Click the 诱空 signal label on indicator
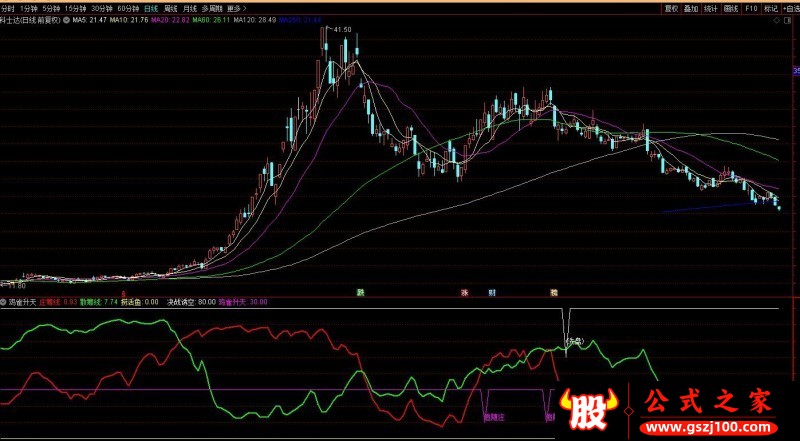The image size is (800, 441). 574,342
